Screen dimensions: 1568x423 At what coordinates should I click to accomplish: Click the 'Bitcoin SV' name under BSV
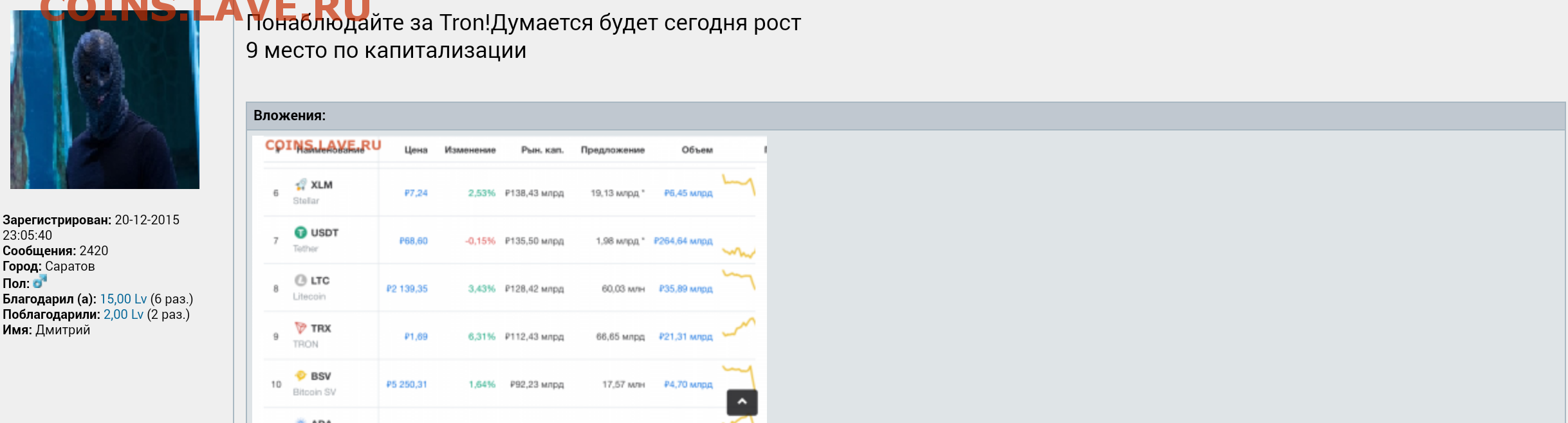coord(315,392)
